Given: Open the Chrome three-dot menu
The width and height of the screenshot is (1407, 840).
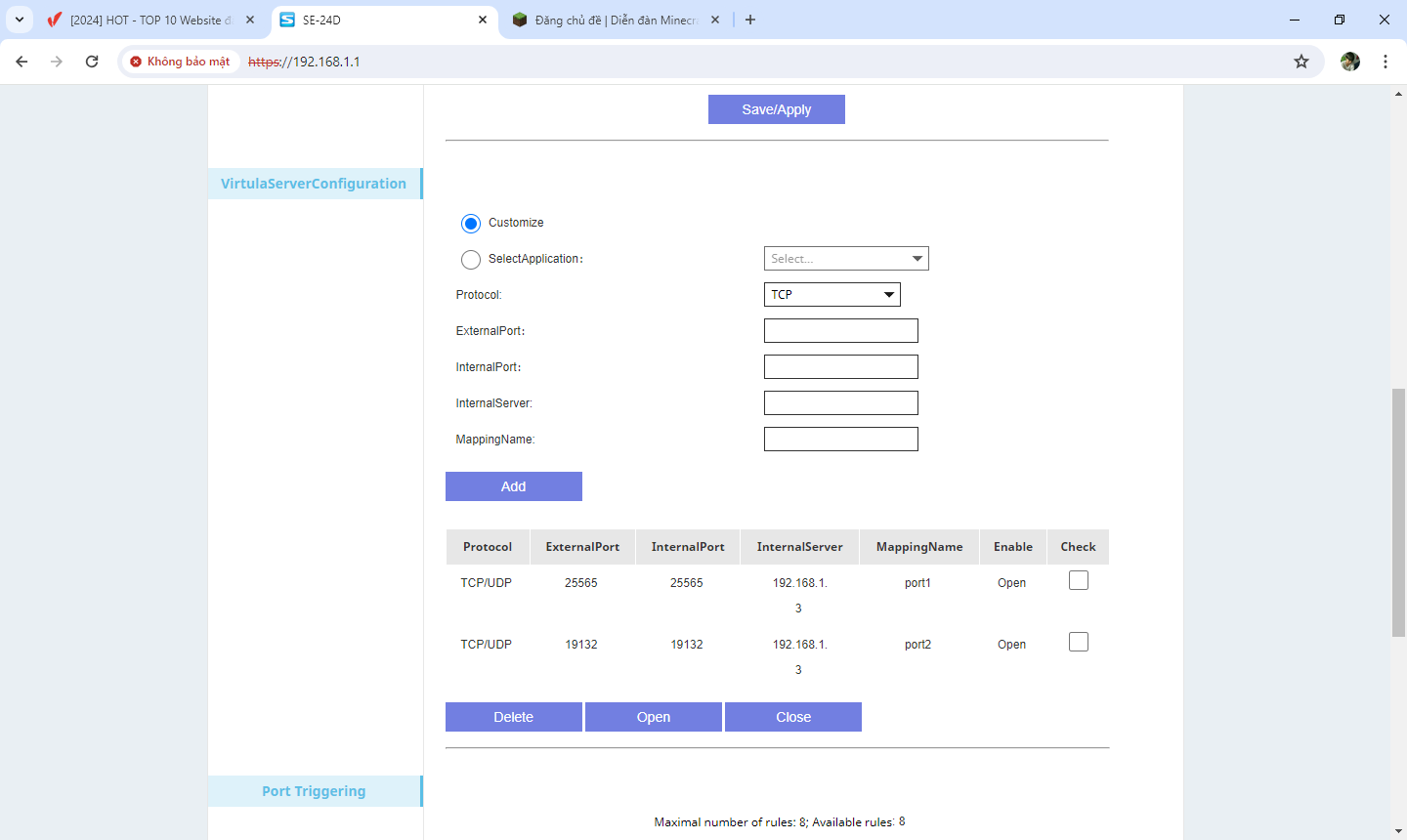Looking at the screenshot, I should [1386, 62].
